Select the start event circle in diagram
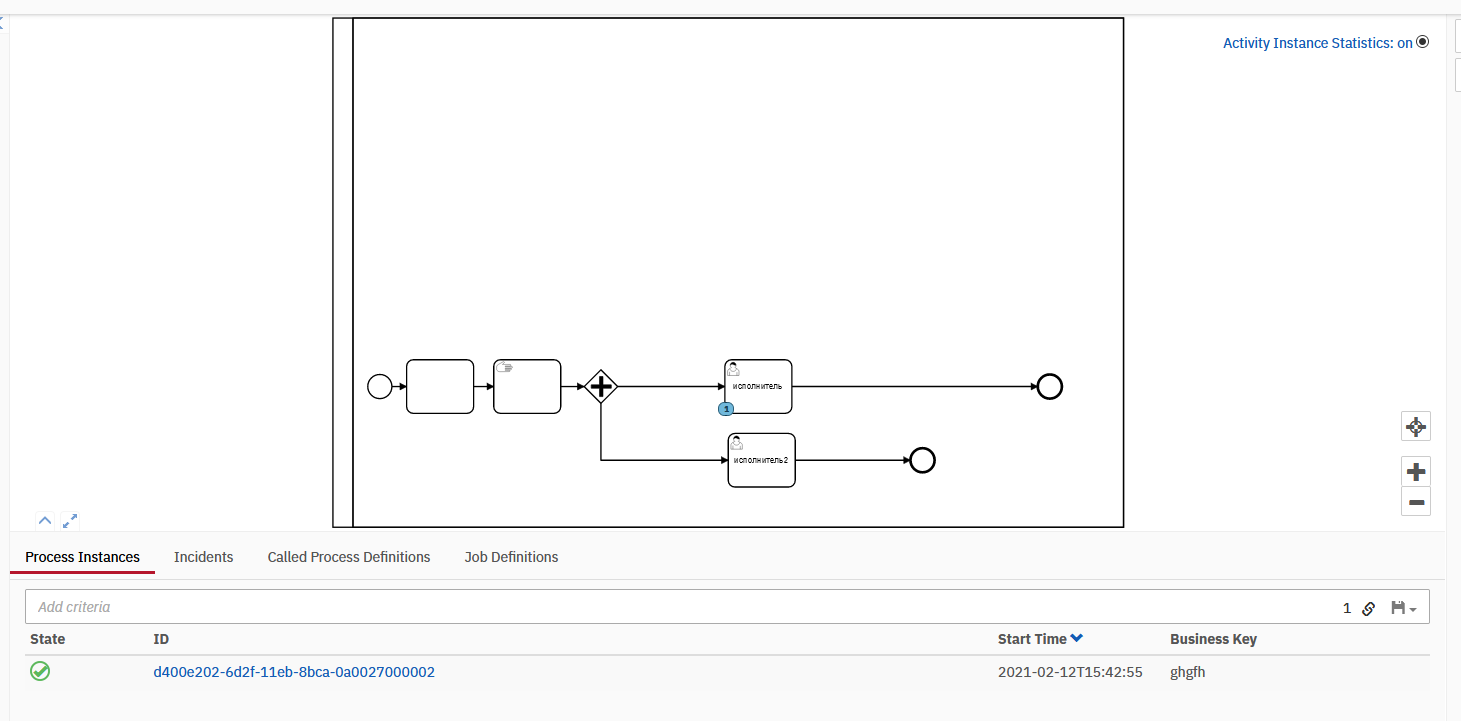The width and height of the screenshot is (1461, 721). tap(380, 386)
